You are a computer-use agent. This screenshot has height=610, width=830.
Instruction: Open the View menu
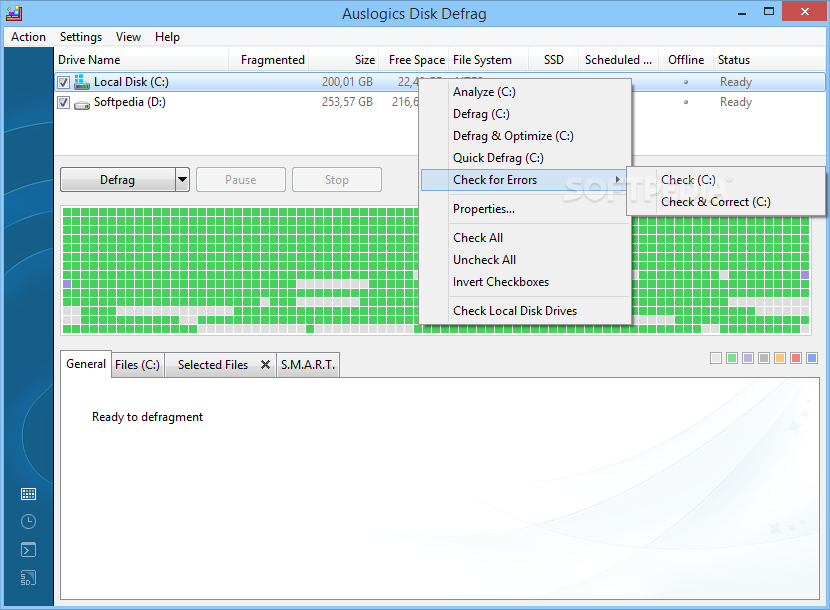tap(128, 37)
